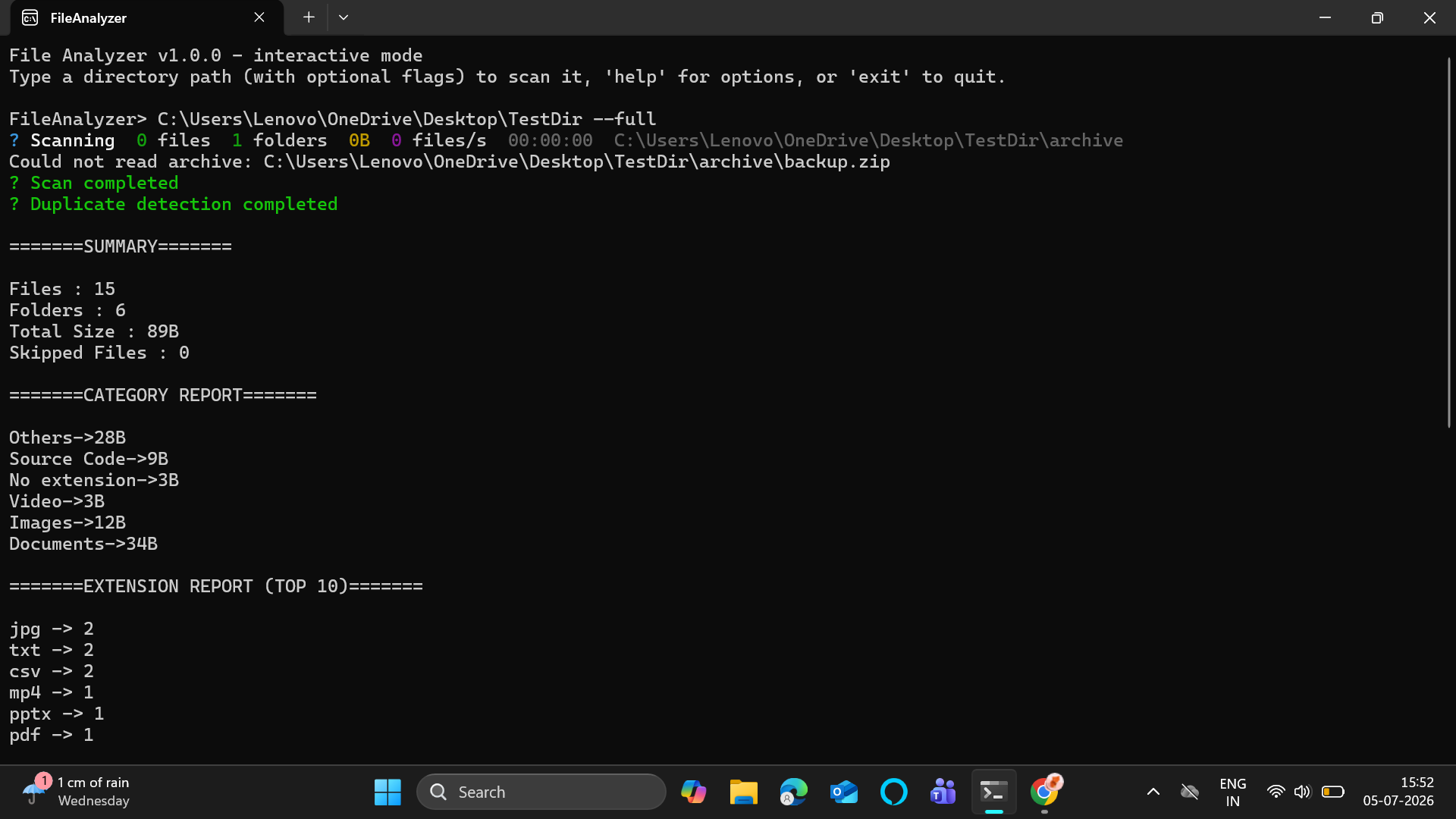Click the 'Files : 15' summary line
This screenshot has width=1456, height=819.
coord(62,289)
